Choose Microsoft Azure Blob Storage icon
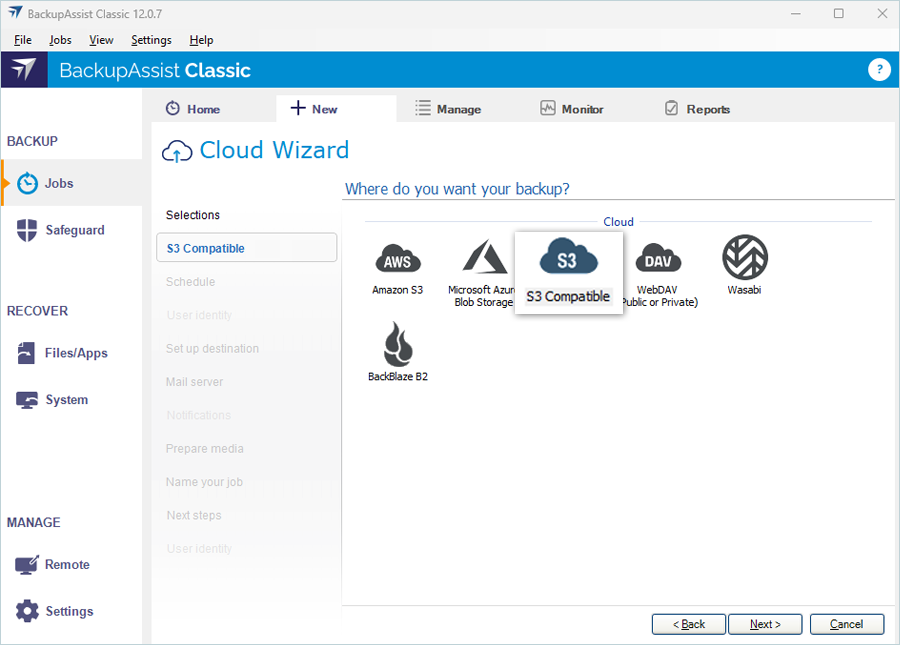The image size is (900, 645). [485, 257]
